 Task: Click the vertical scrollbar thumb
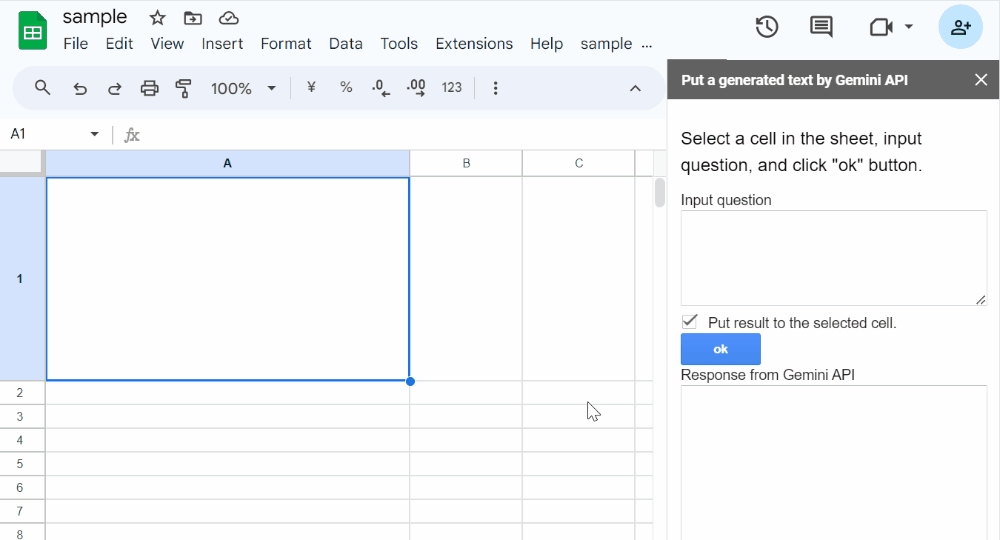click(659, 193)
